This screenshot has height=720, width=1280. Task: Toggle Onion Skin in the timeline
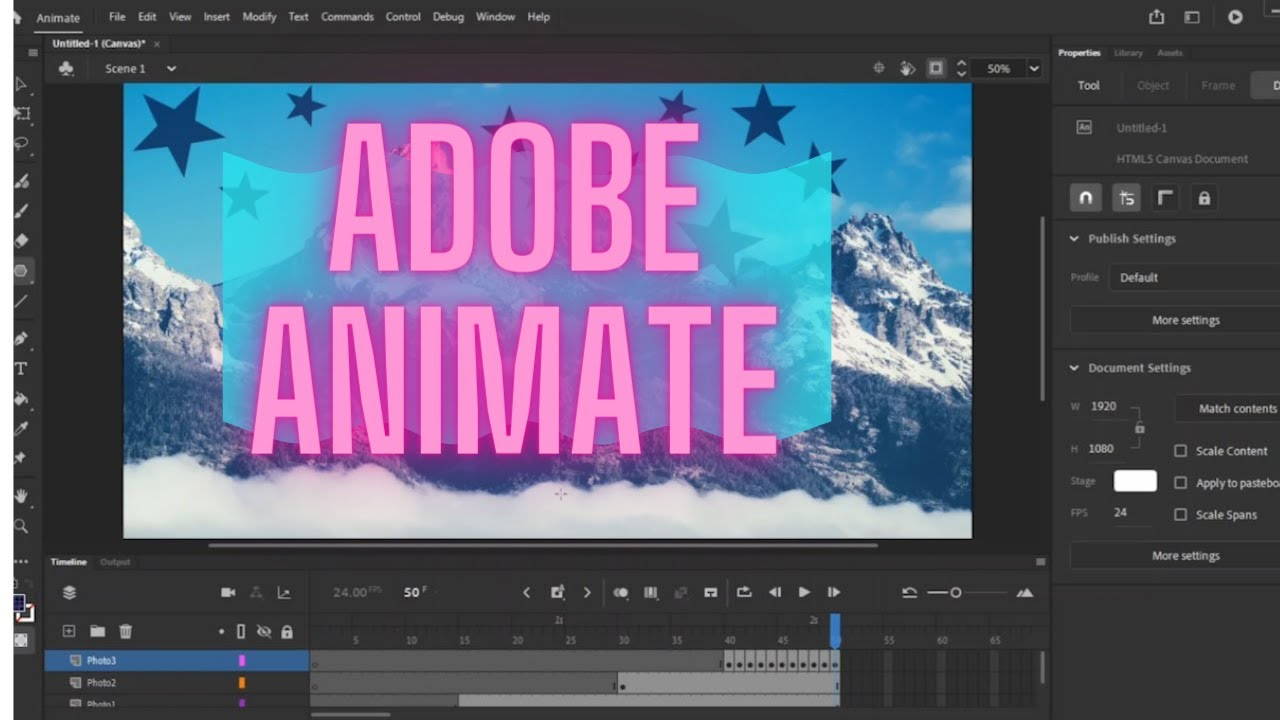click(x=620, y=593)
